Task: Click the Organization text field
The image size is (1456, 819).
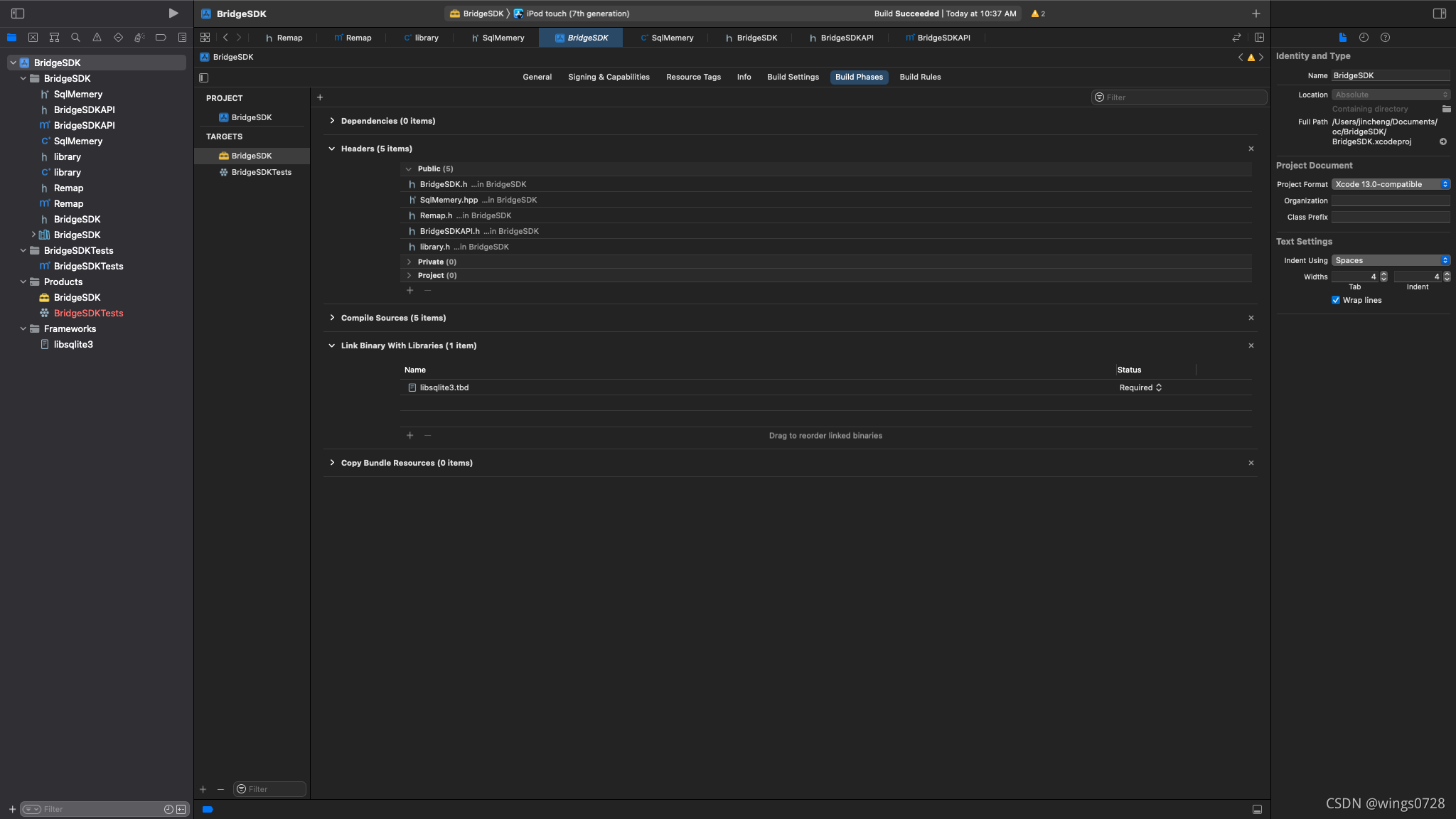Action: [1391, 200]
